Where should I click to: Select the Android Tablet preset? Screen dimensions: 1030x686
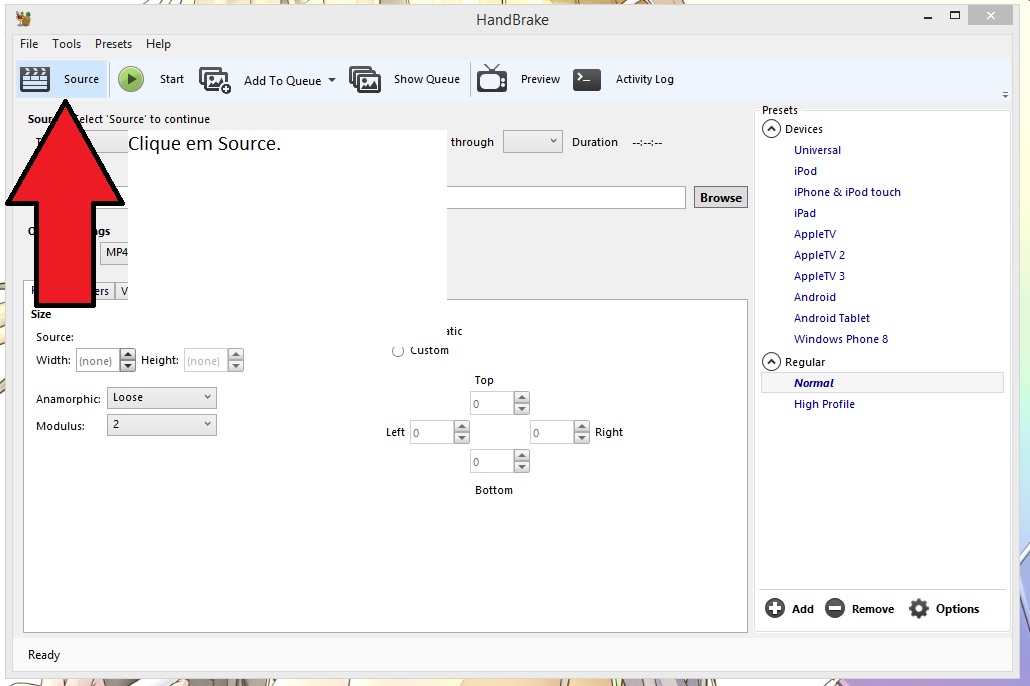point(832,318)
